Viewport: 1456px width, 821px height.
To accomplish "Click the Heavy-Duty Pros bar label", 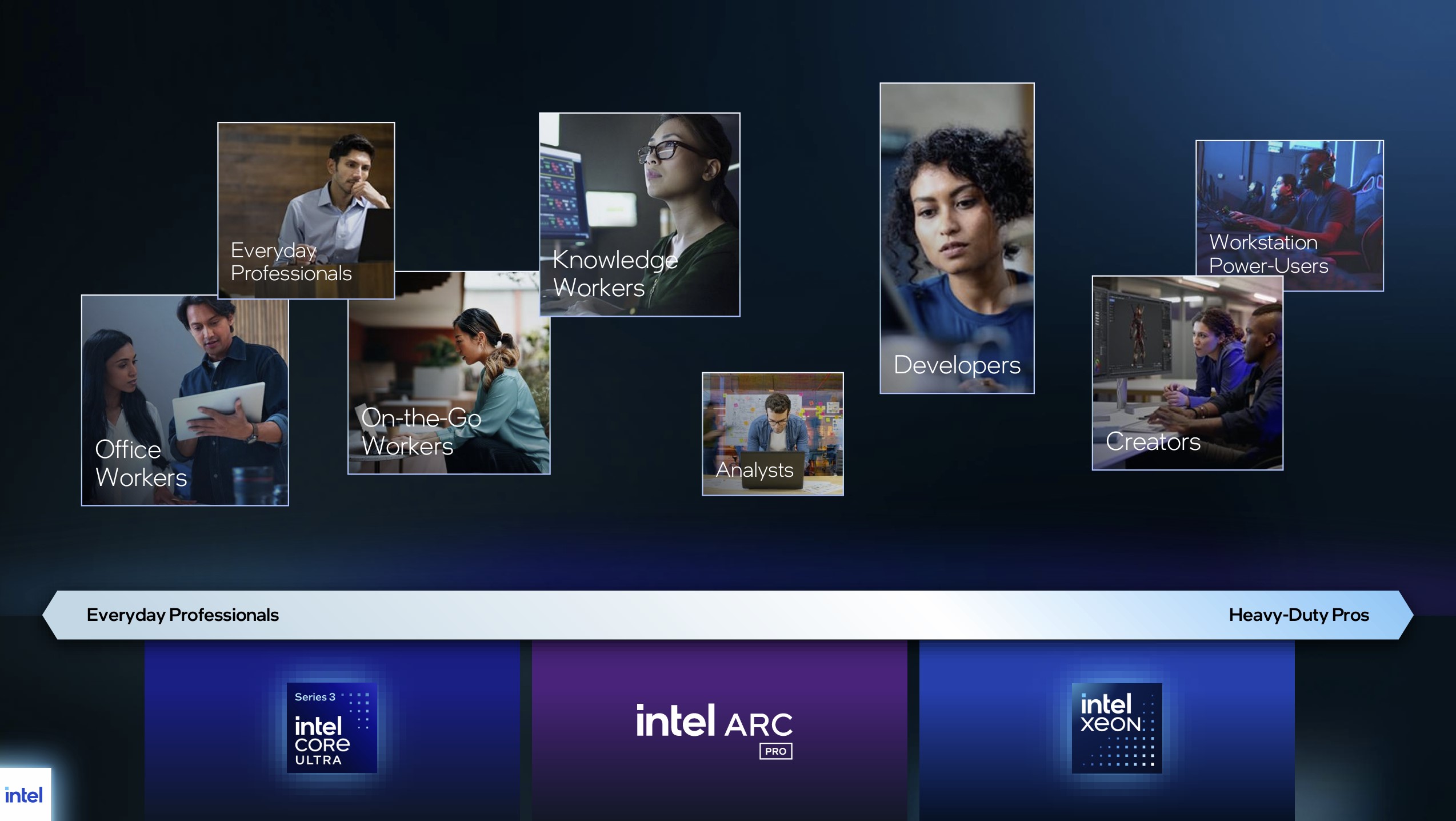I will tap(1298, 615).
